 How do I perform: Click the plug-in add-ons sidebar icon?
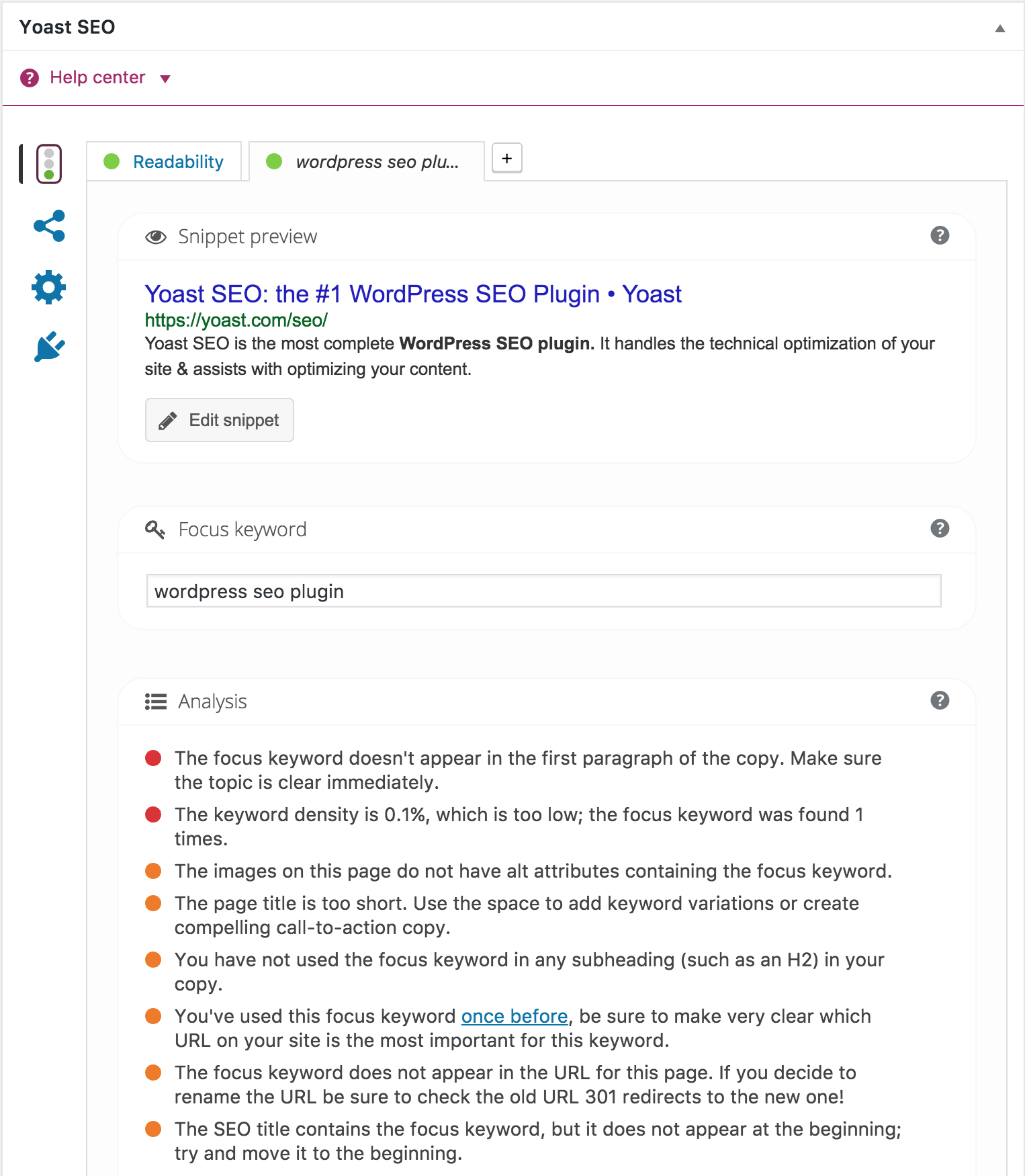point(48,347)
